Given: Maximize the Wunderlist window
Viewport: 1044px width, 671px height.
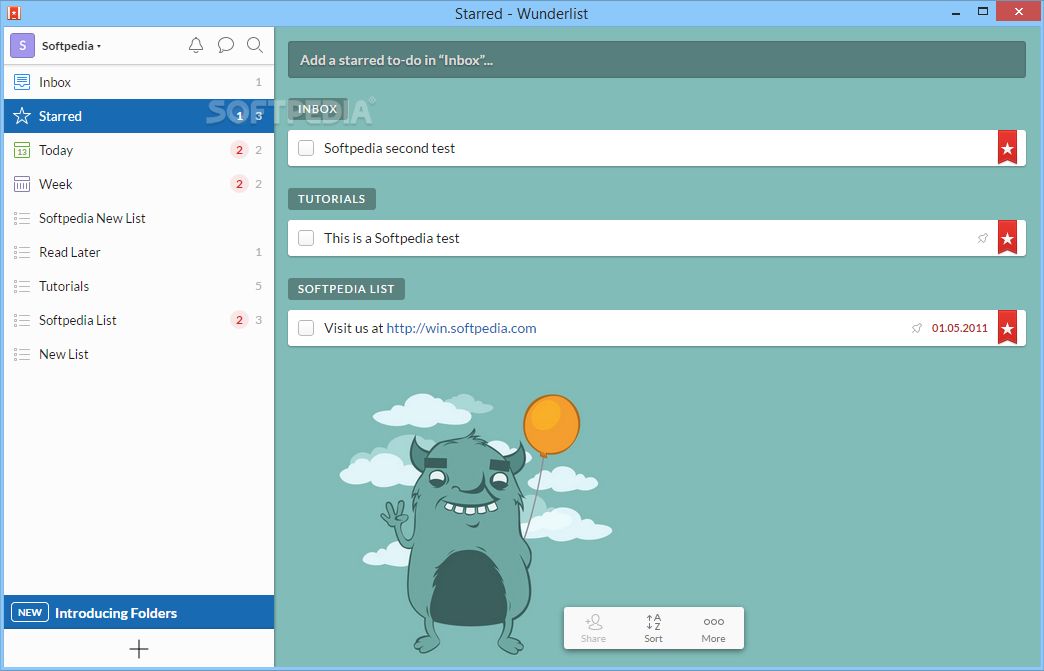Looking at the screenshot, I should pos(982,11).
